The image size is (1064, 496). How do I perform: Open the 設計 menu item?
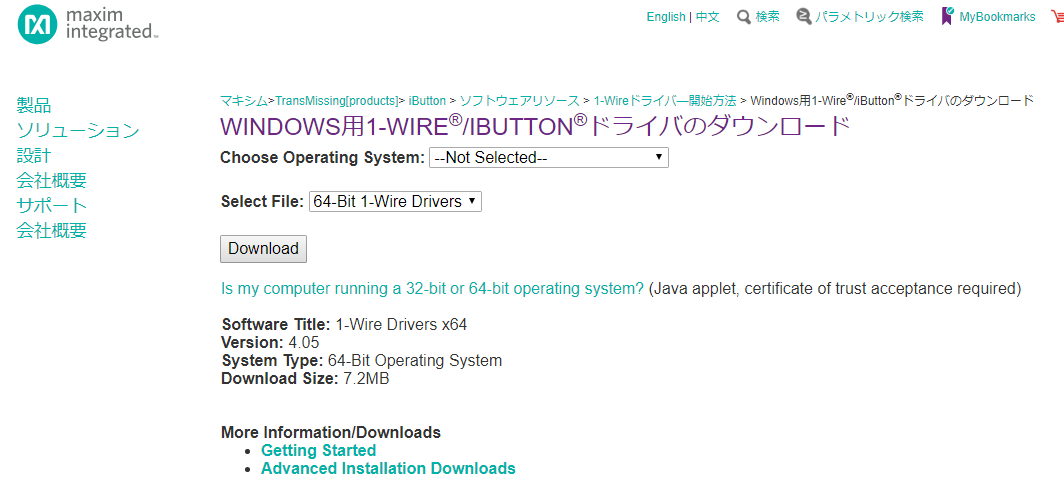pos(34,155)
